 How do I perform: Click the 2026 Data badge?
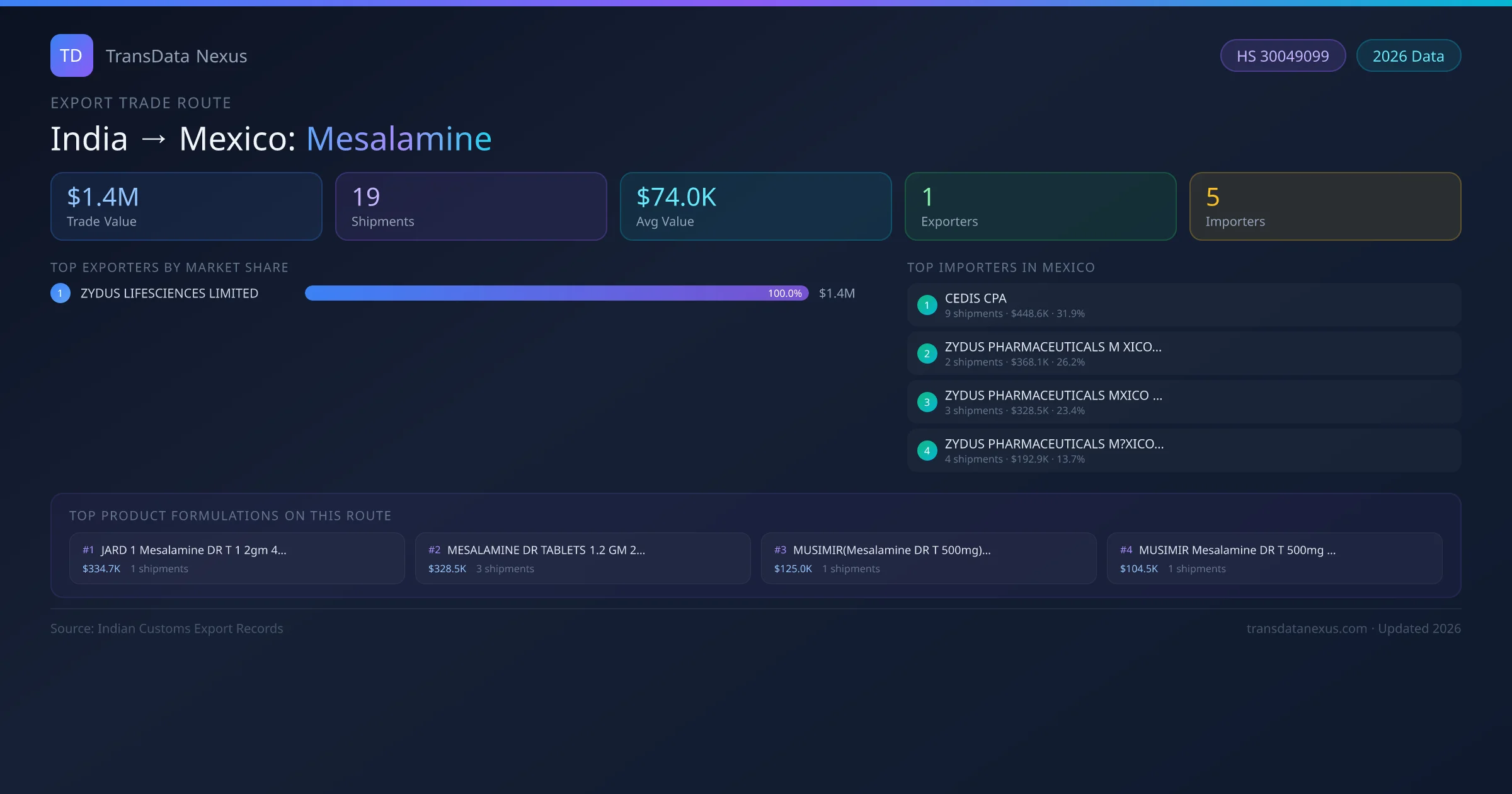pyautogui.click(x=1408, y=56)
